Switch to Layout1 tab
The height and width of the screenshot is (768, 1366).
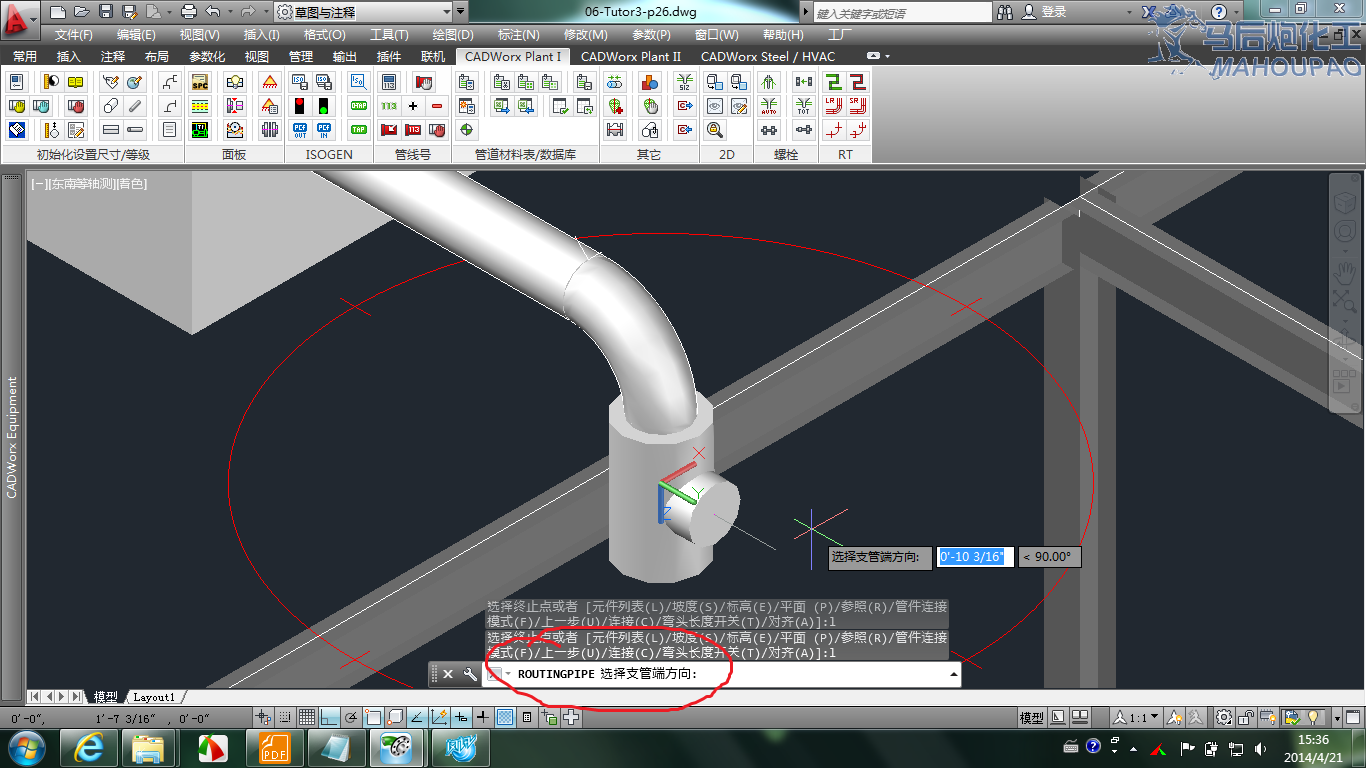click(x=155, y=697)
